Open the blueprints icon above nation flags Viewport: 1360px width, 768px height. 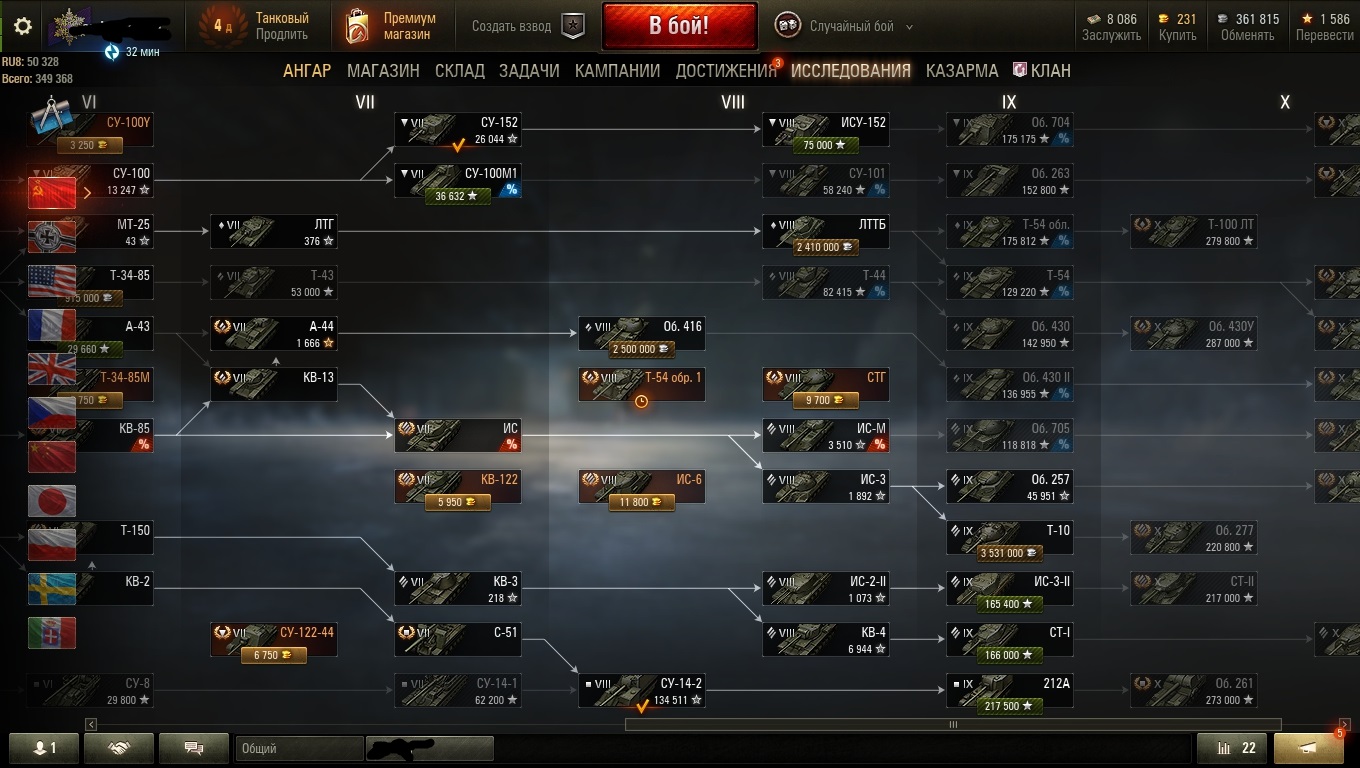pyautogui.click(x=51, y=118)
